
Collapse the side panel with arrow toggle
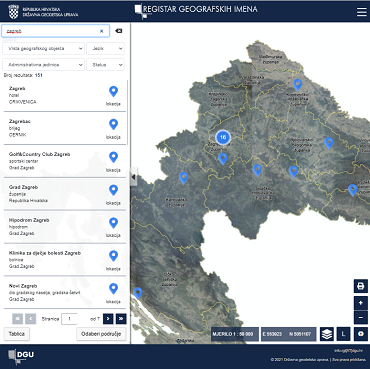[133, 177]
